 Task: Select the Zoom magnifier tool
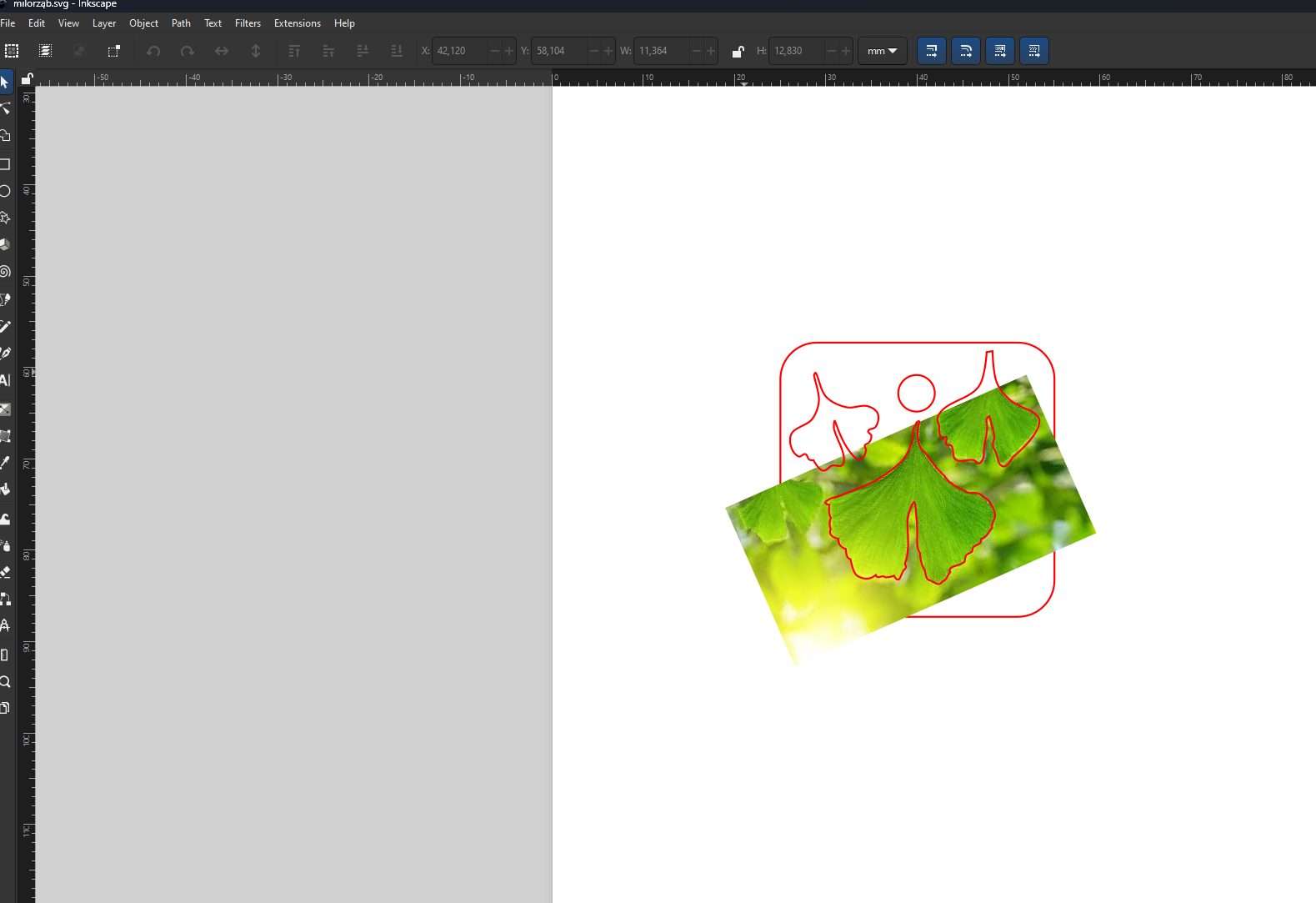pyautogui.click(x=5, y=681)
